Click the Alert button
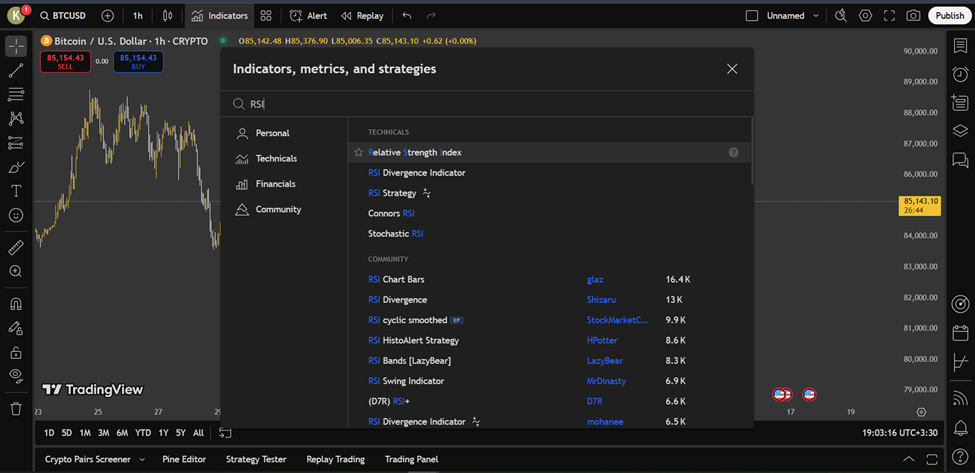The width and height of the screenshot is (975, 473). point(308,16)
